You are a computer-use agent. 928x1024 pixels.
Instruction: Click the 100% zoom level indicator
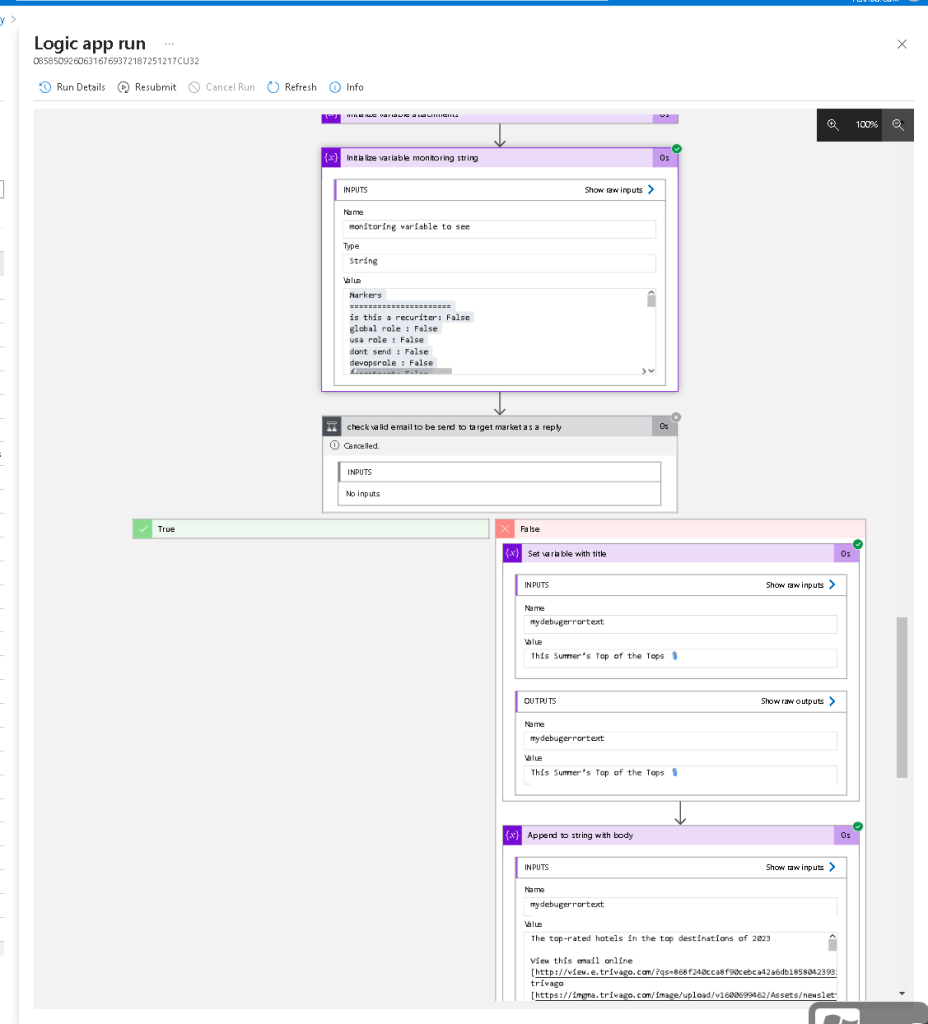point(866,125)
